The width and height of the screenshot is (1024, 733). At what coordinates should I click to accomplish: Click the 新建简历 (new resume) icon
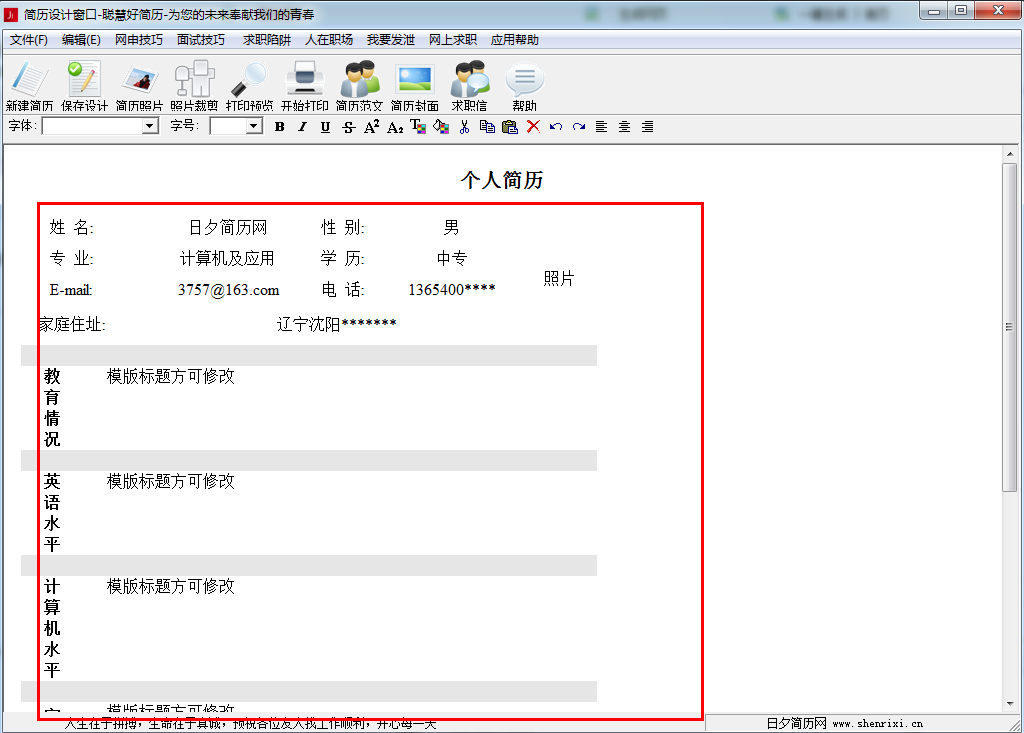click(x=29, y=84)
